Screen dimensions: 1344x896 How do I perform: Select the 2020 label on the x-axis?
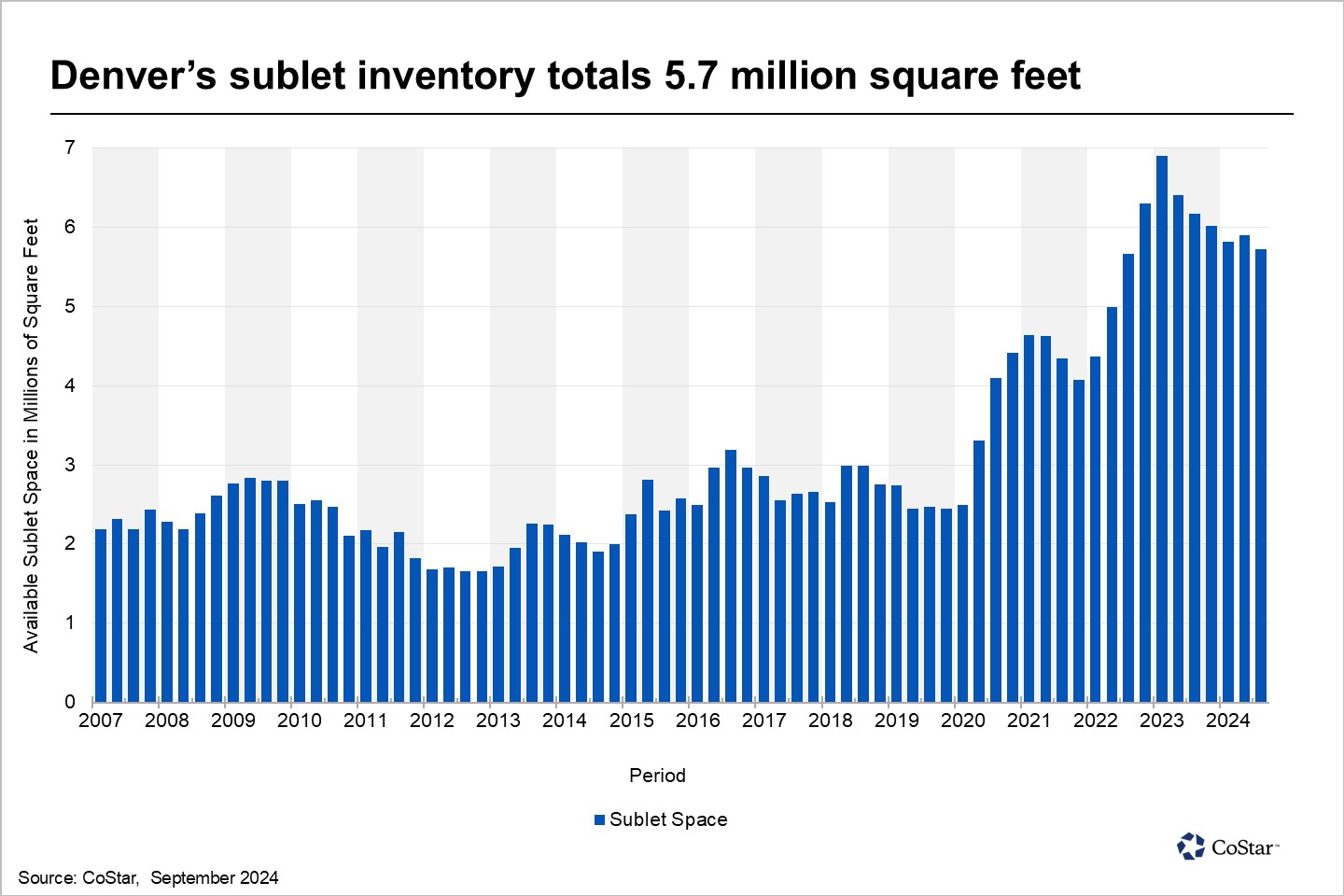point(962,721)
